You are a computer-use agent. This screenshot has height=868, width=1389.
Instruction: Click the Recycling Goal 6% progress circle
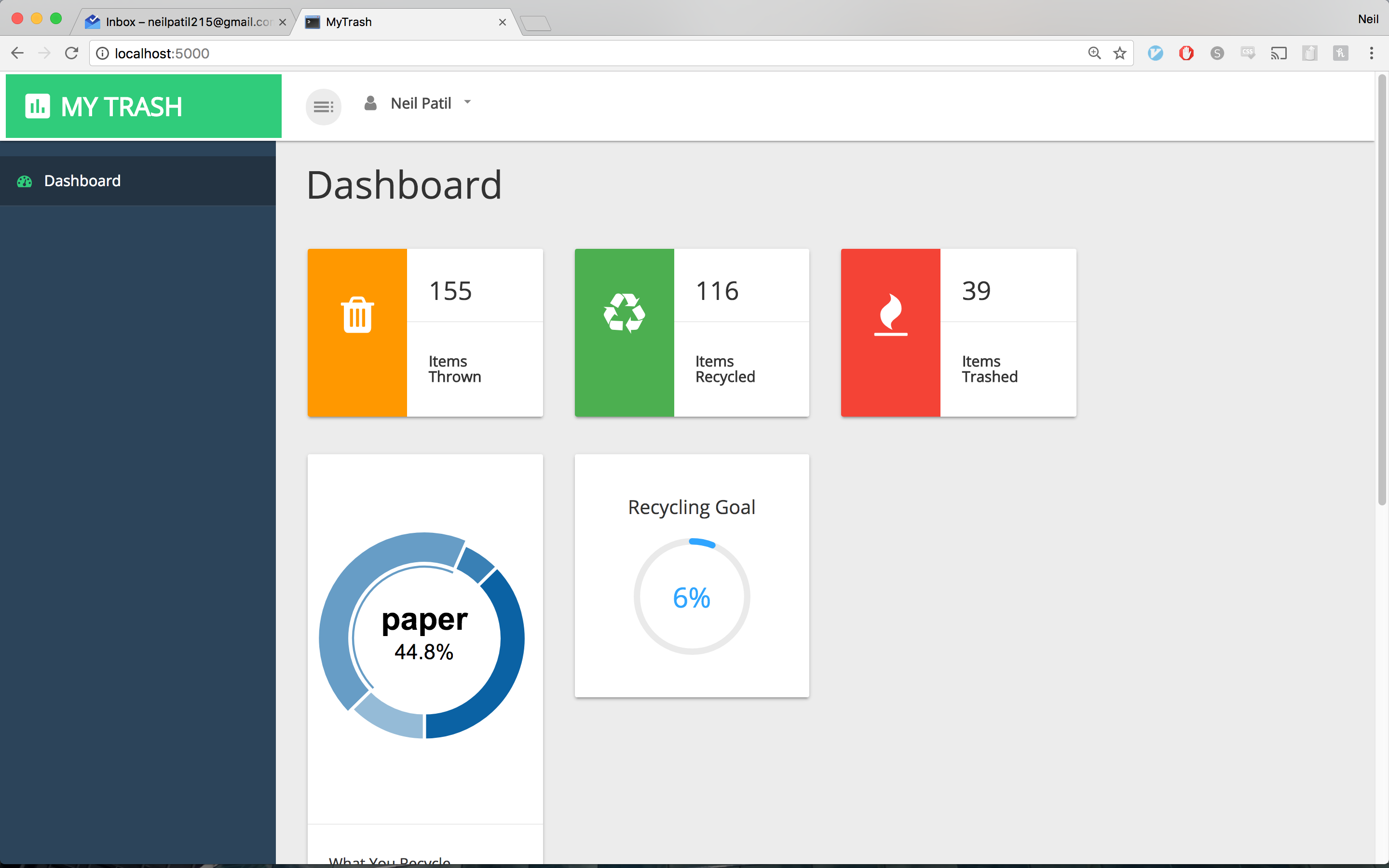[692, 597]
